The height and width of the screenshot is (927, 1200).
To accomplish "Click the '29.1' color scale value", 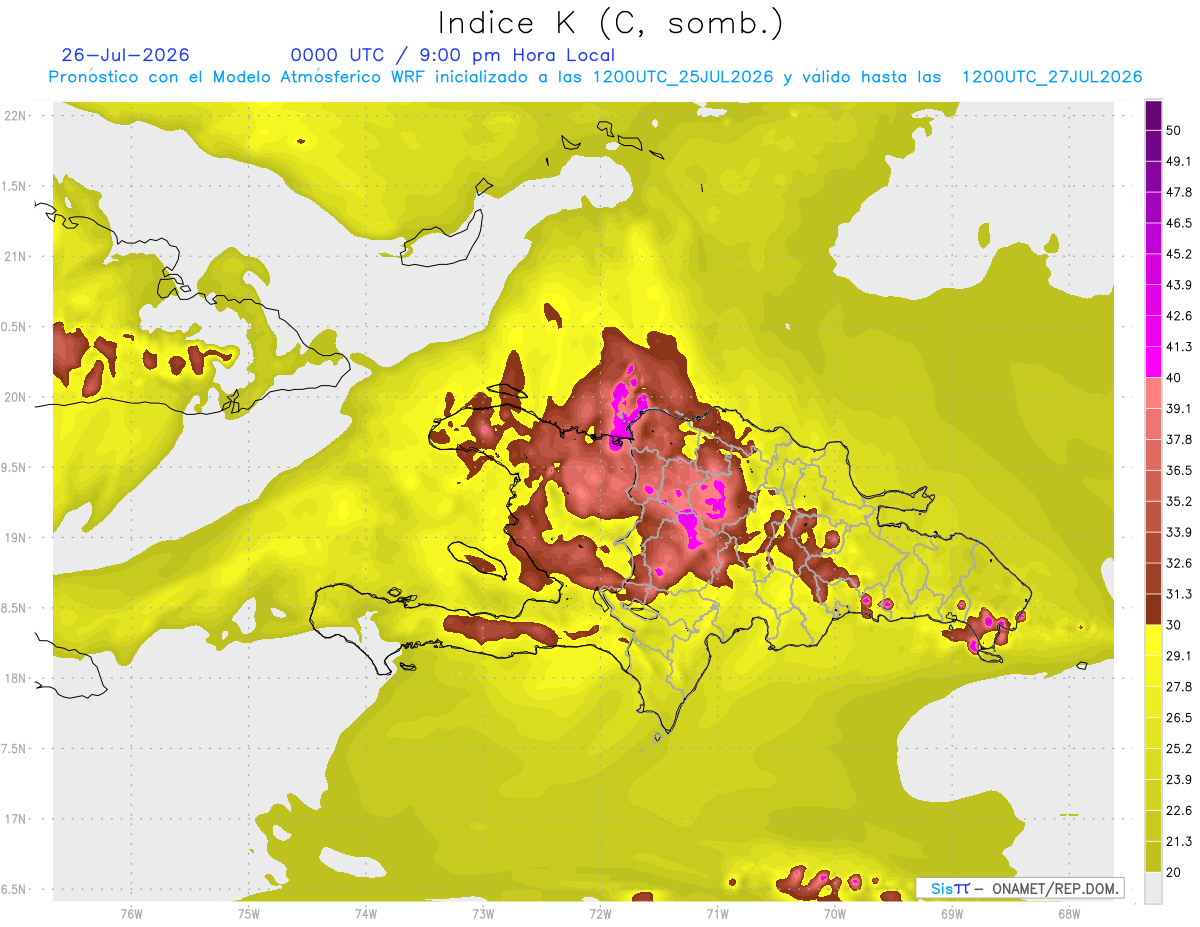I will [1179, 655].
